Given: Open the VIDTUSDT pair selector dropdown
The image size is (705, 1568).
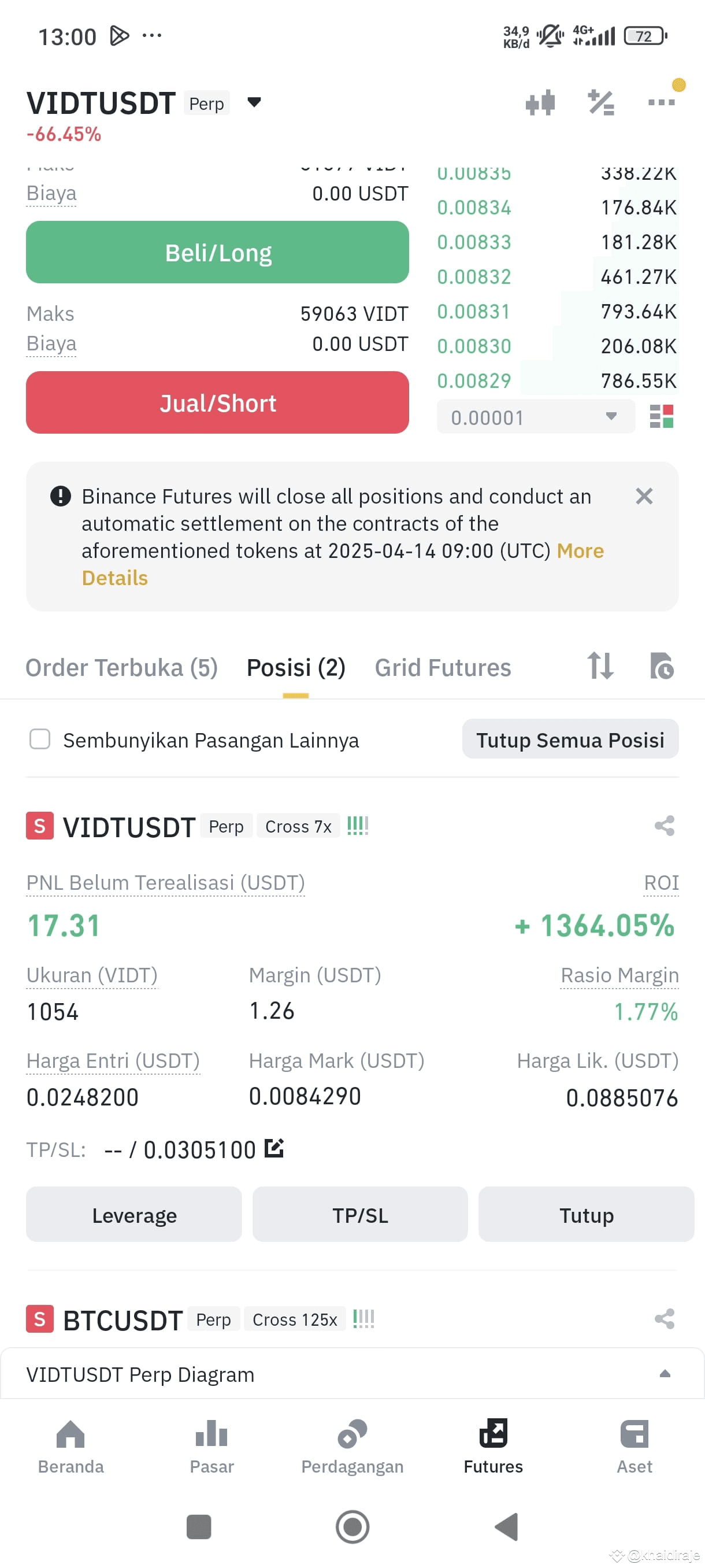Looking at the screenshot, I should [254, 102].
